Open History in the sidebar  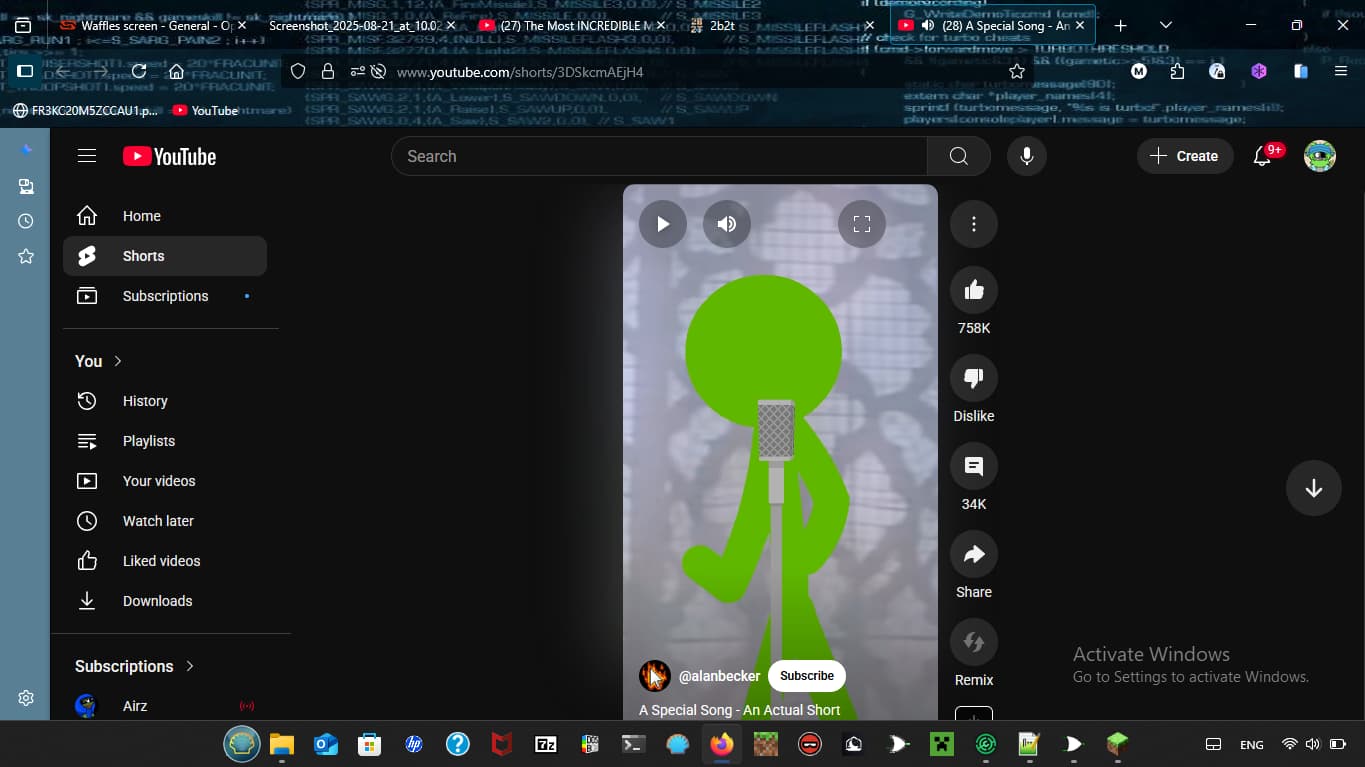tap(145, 401)
